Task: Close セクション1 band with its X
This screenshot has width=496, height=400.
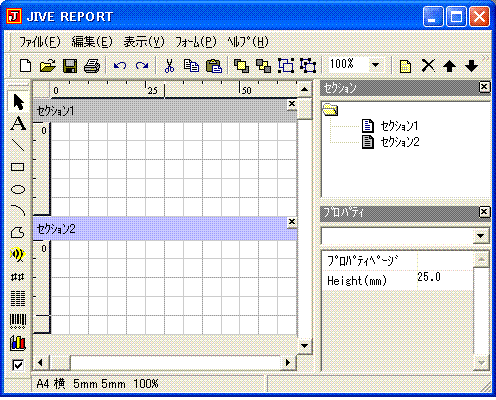Action: (292, 104)
